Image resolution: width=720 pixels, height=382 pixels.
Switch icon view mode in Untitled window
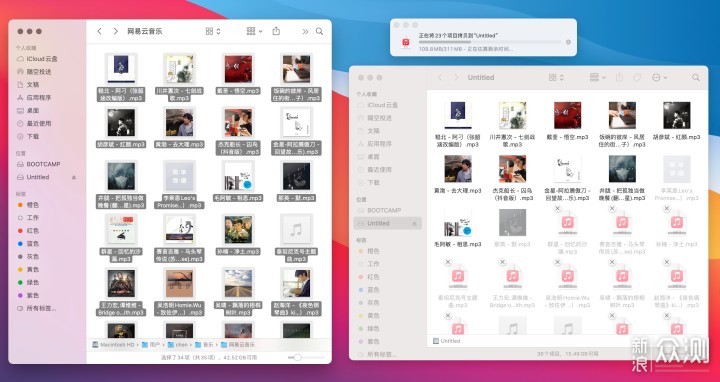[556, 78]
